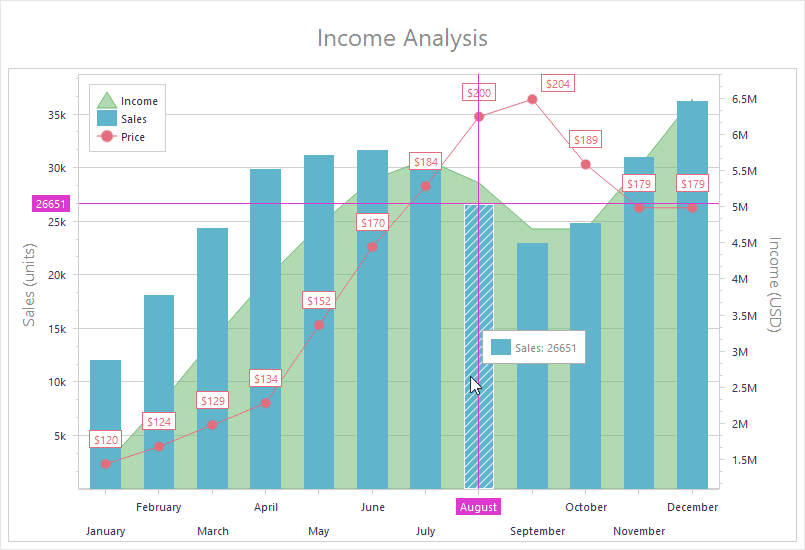This screenshot has height=550, width=805.
Task: Select the March Sales bar
Action: (x=213, y=358)
